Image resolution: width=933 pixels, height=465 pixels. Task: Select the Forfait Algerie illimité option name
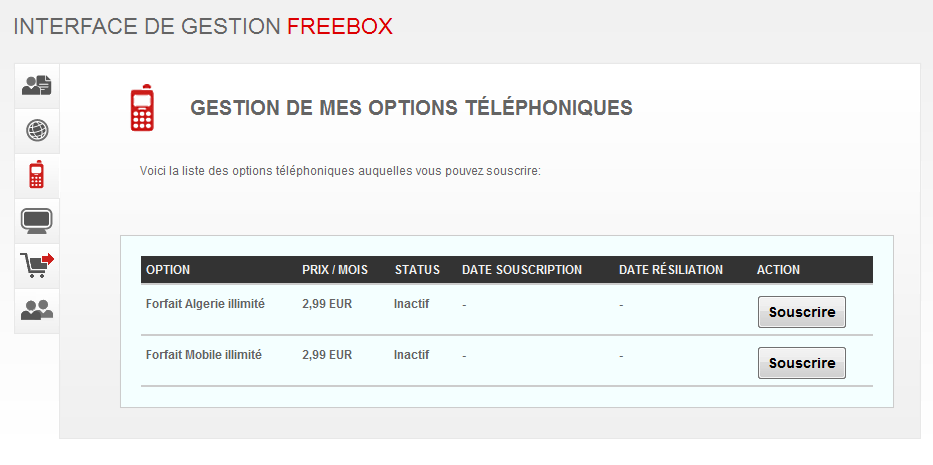pos(205,304)
